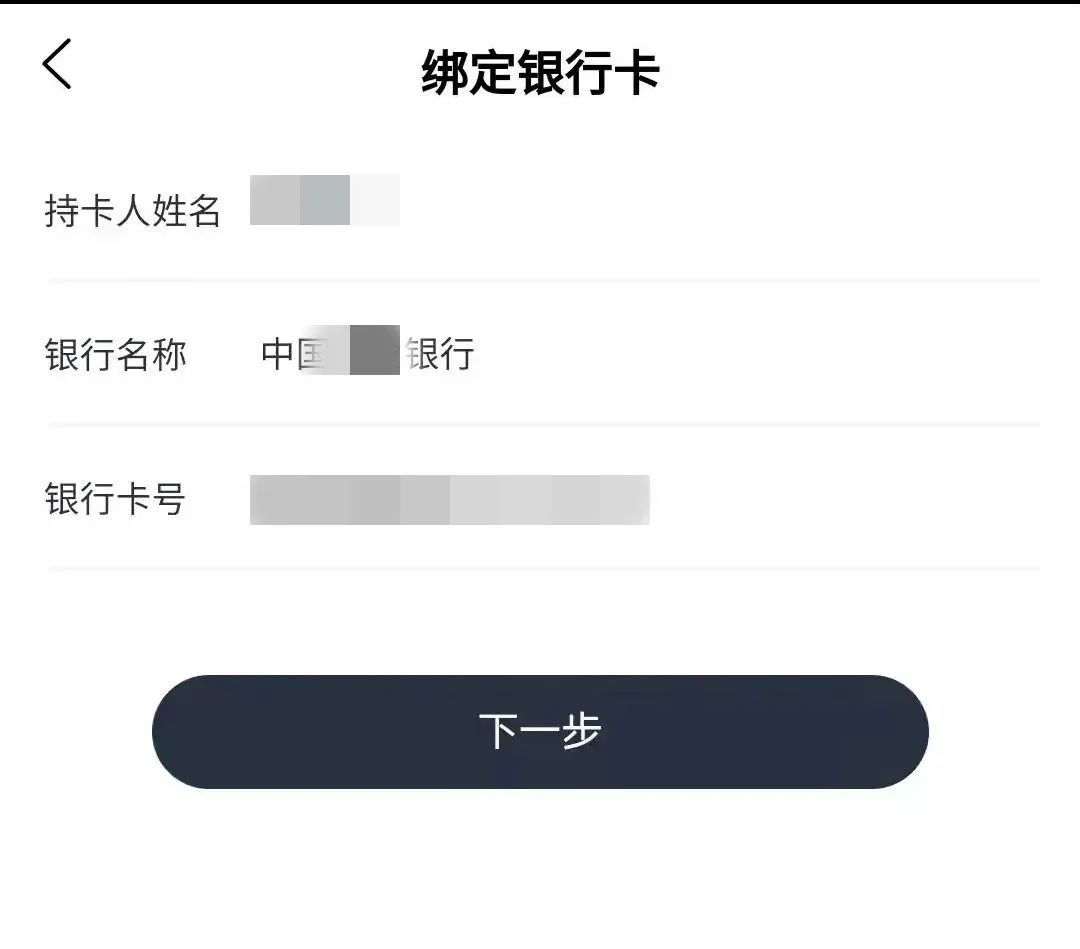Click the 银行卡号 label
Screen dimensions: 1080x949
coord(116,499)
